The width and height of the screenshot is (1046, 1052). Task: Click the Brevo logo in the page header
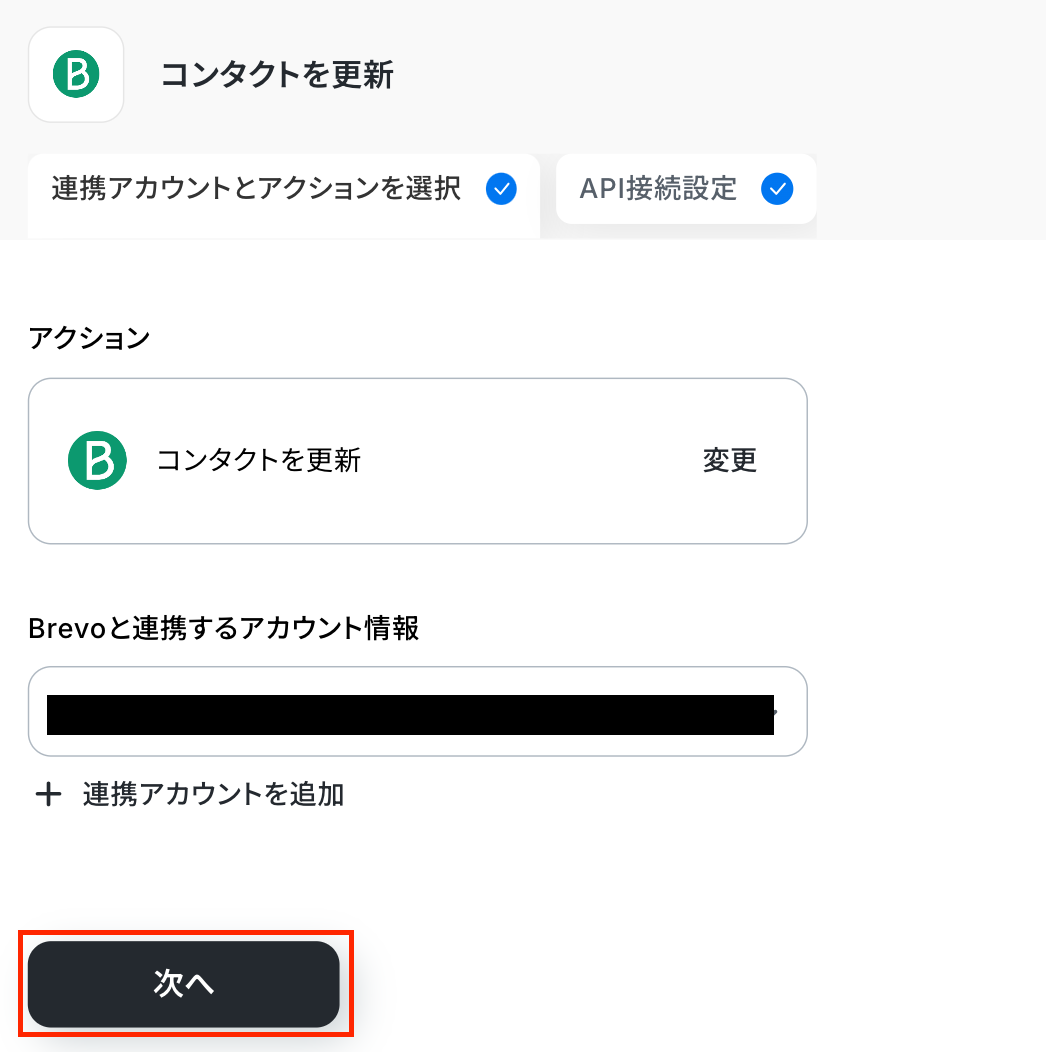pyautogui.click(x=76, y=75)
